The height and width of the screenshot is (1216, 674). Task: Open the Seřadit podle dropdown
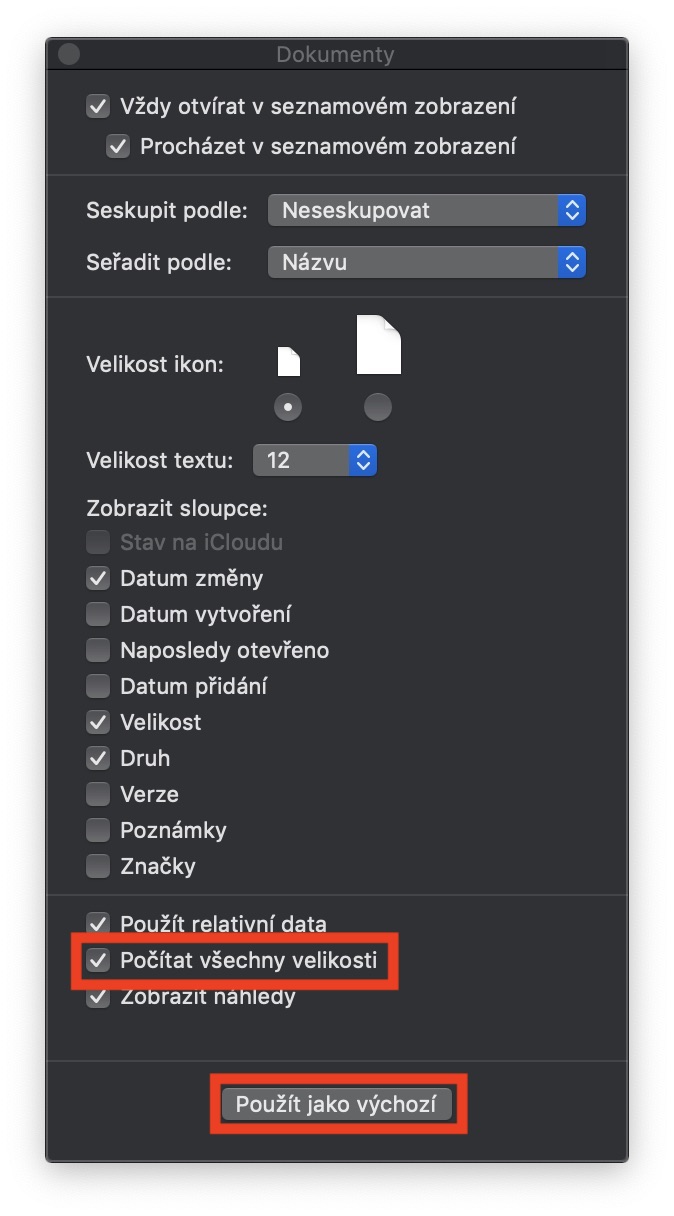(x=427, y=263)
